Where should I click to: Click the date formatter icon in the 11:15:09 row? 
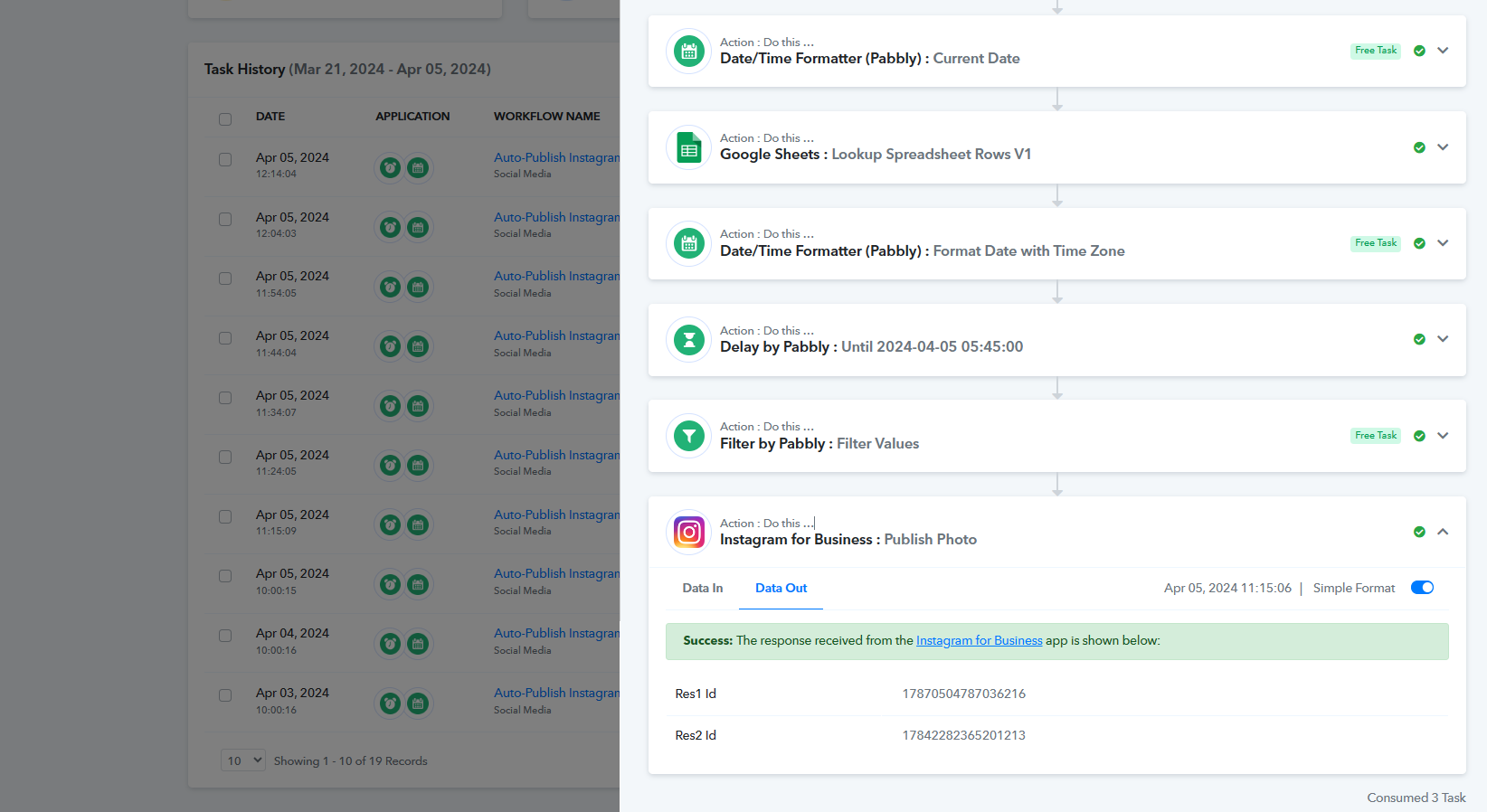pyautogui.click(x=418, y=524)
